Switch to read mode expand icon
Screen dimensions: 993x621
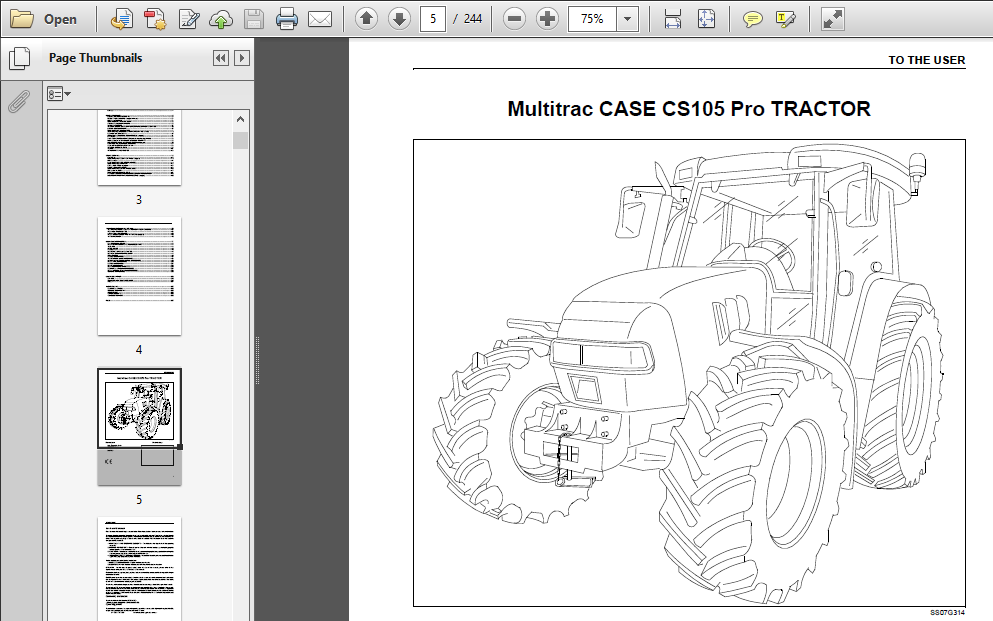(832, 19)
